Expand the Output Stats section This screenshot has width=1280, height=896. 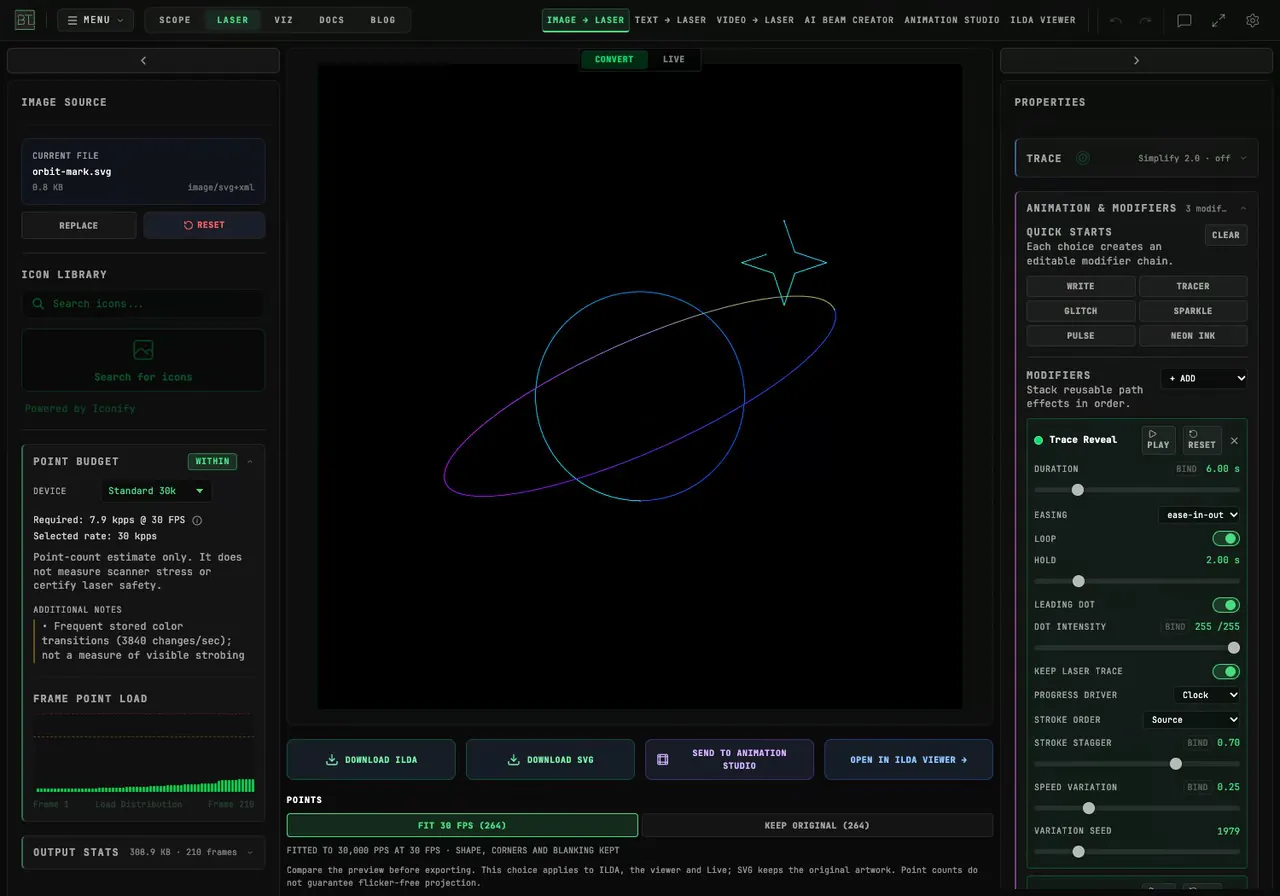click(x=143, y=852)
